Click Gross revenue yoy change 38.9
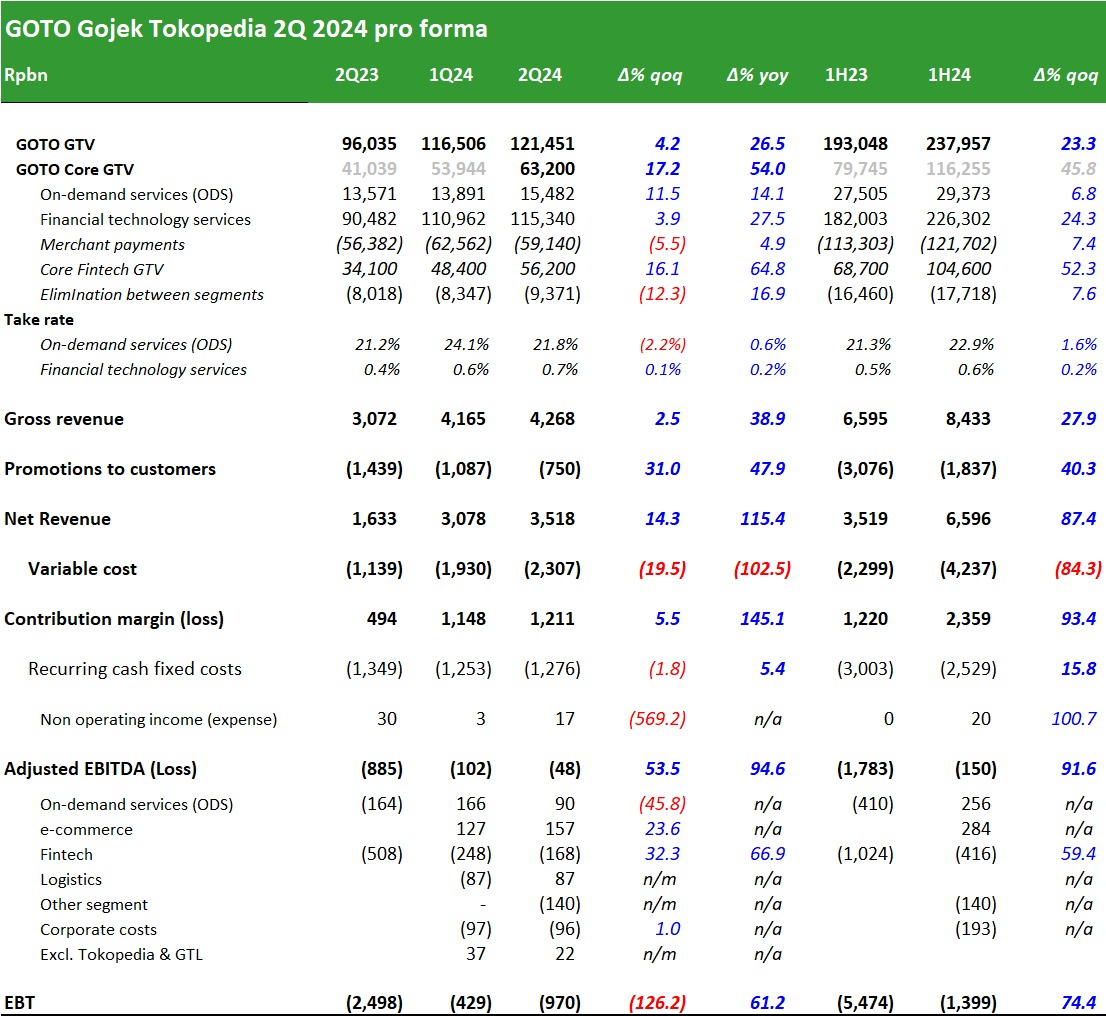 [767, 419]
